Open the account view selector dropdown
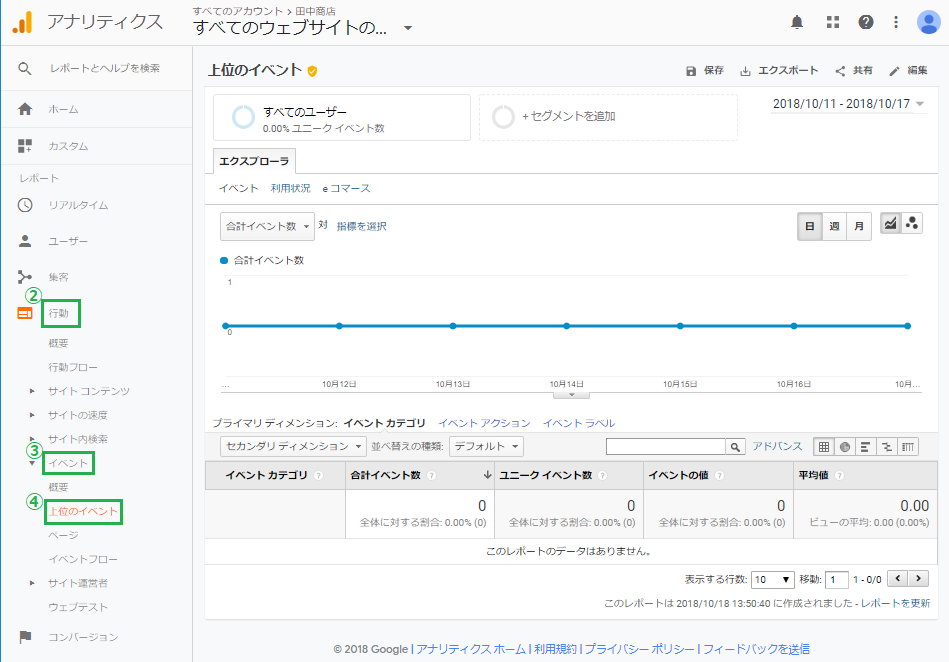 408,28
